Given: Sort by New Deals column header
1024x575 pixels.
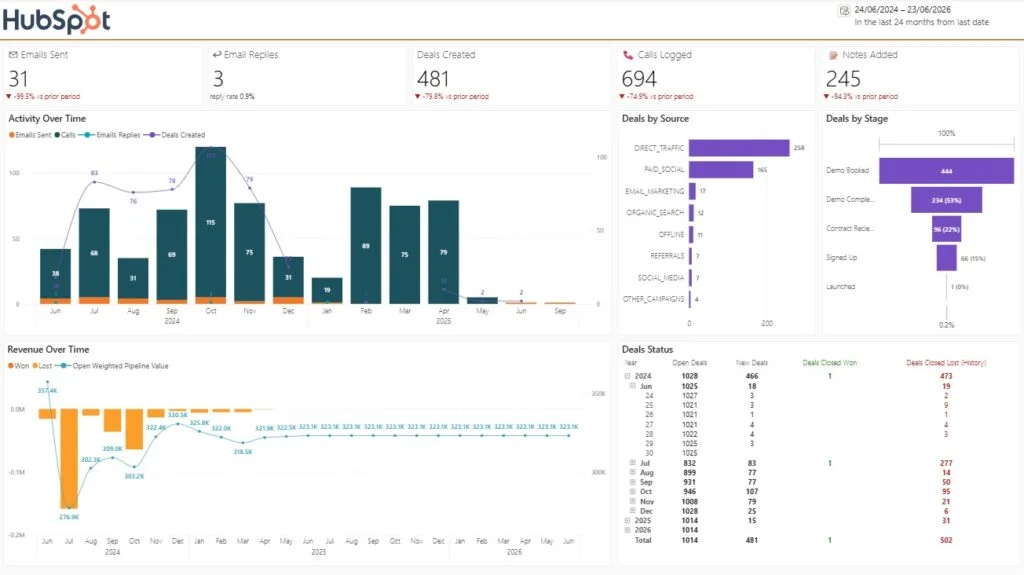Looking at the screenshot, I should tap(752, 363).
